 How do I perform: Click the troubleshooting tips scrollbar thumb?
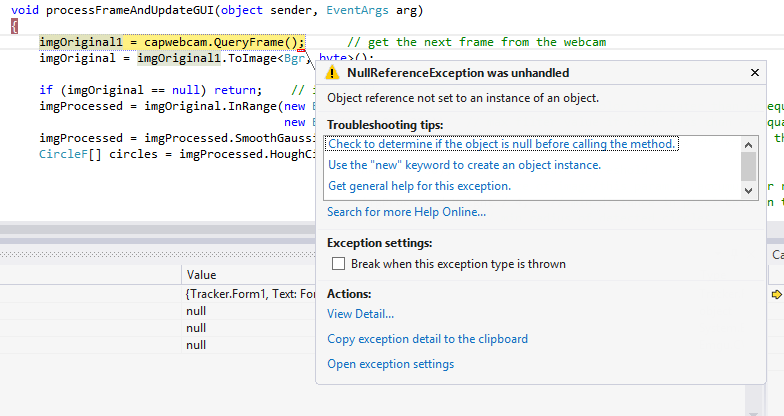[748, 165]
